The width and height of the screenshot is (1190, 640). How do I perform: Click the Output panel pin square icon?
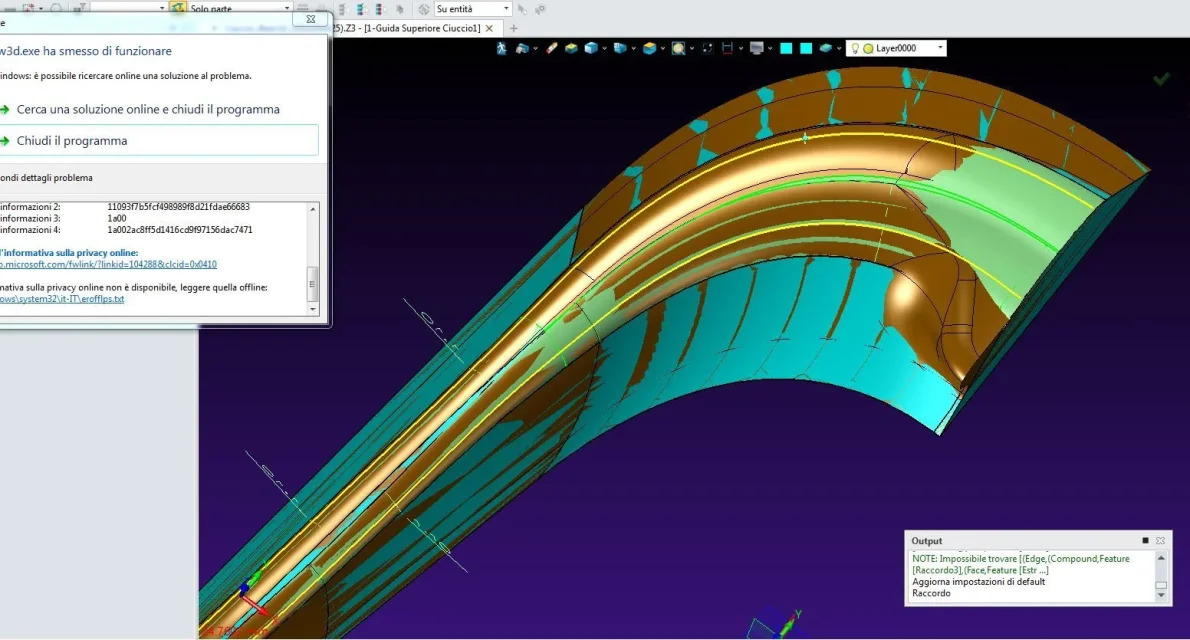(1145, 541)
